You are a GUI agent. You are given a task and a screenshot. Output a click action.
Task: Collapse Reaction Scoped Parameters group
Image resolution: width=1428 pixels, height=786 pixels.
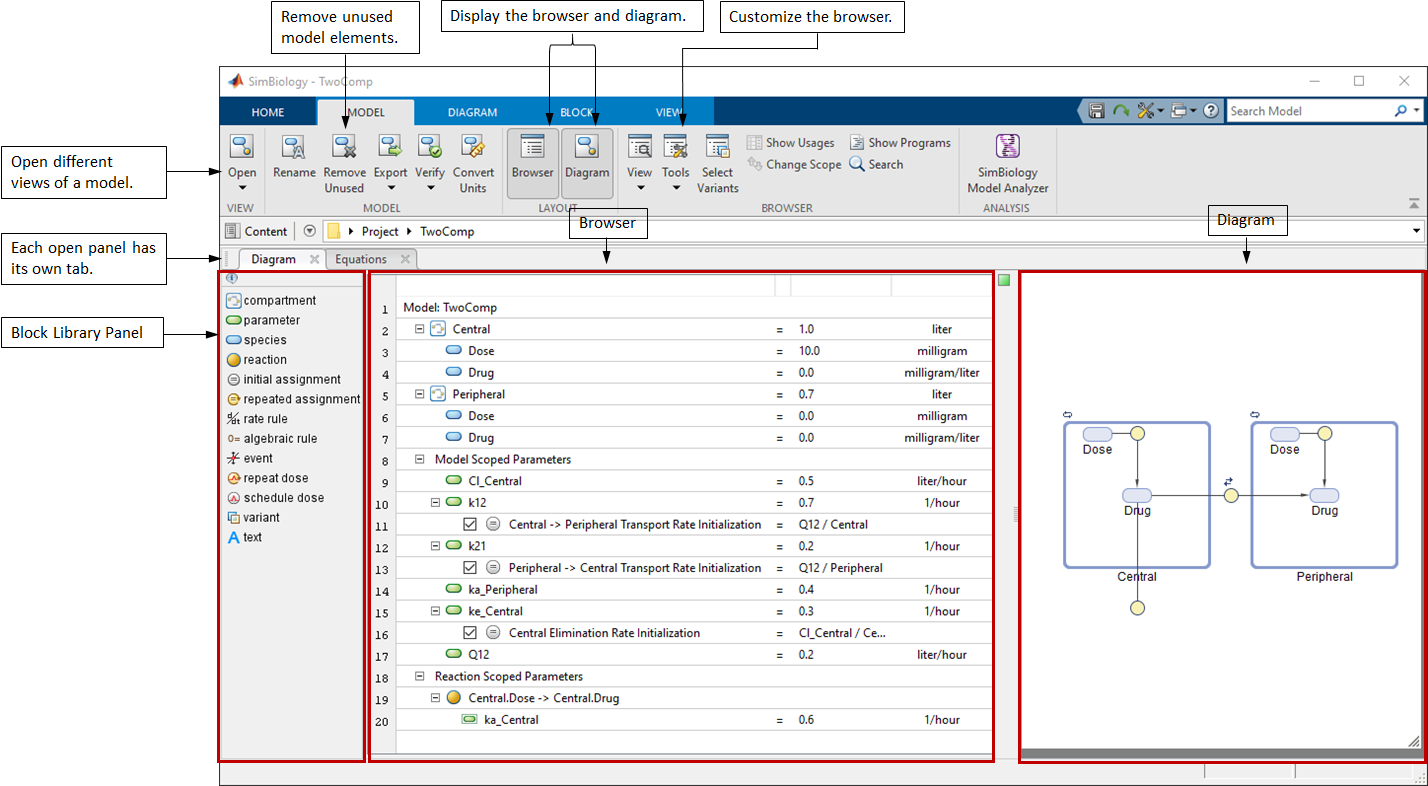420,676
